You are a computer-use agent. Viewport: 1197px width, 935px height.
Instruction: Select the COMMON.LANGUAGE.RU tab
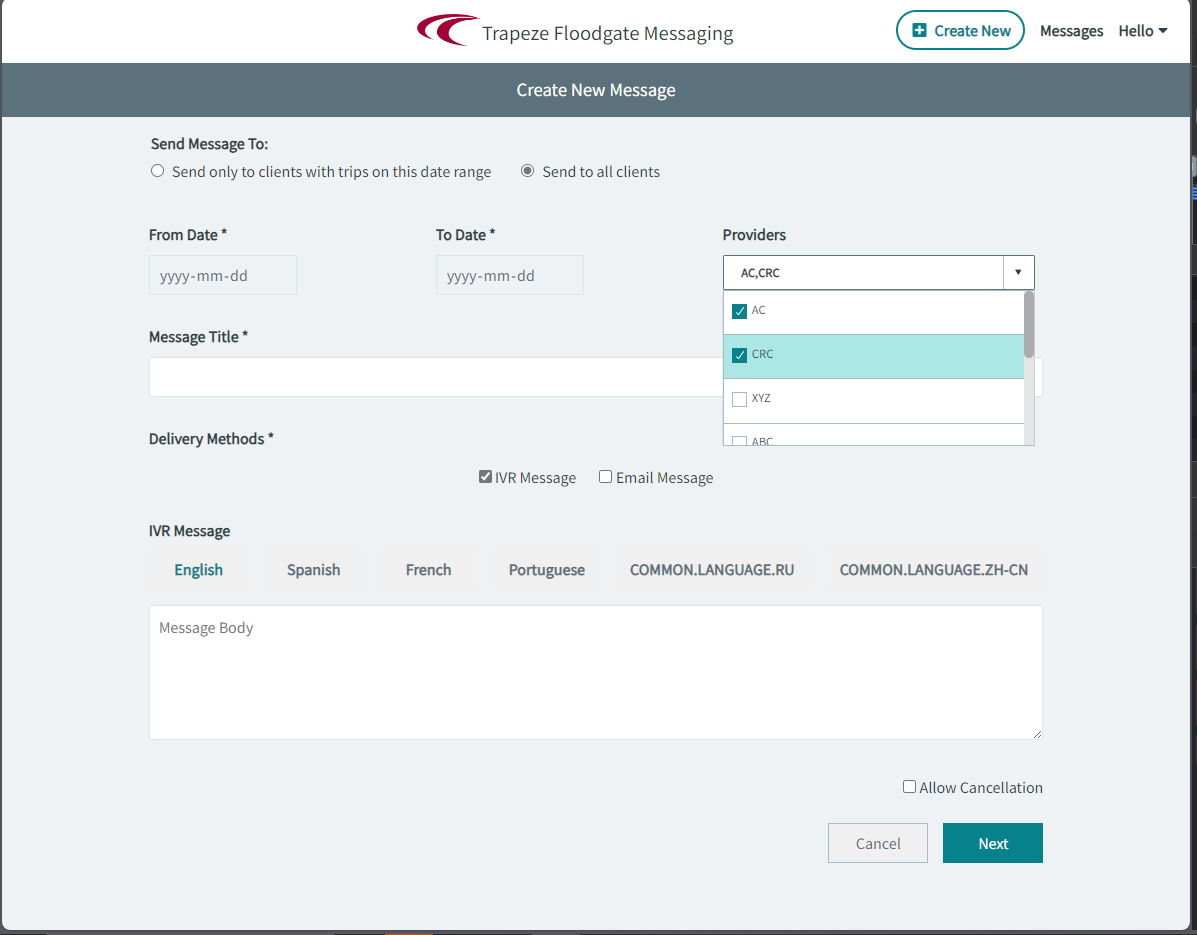pyautogui.click(x=711, y=569)
